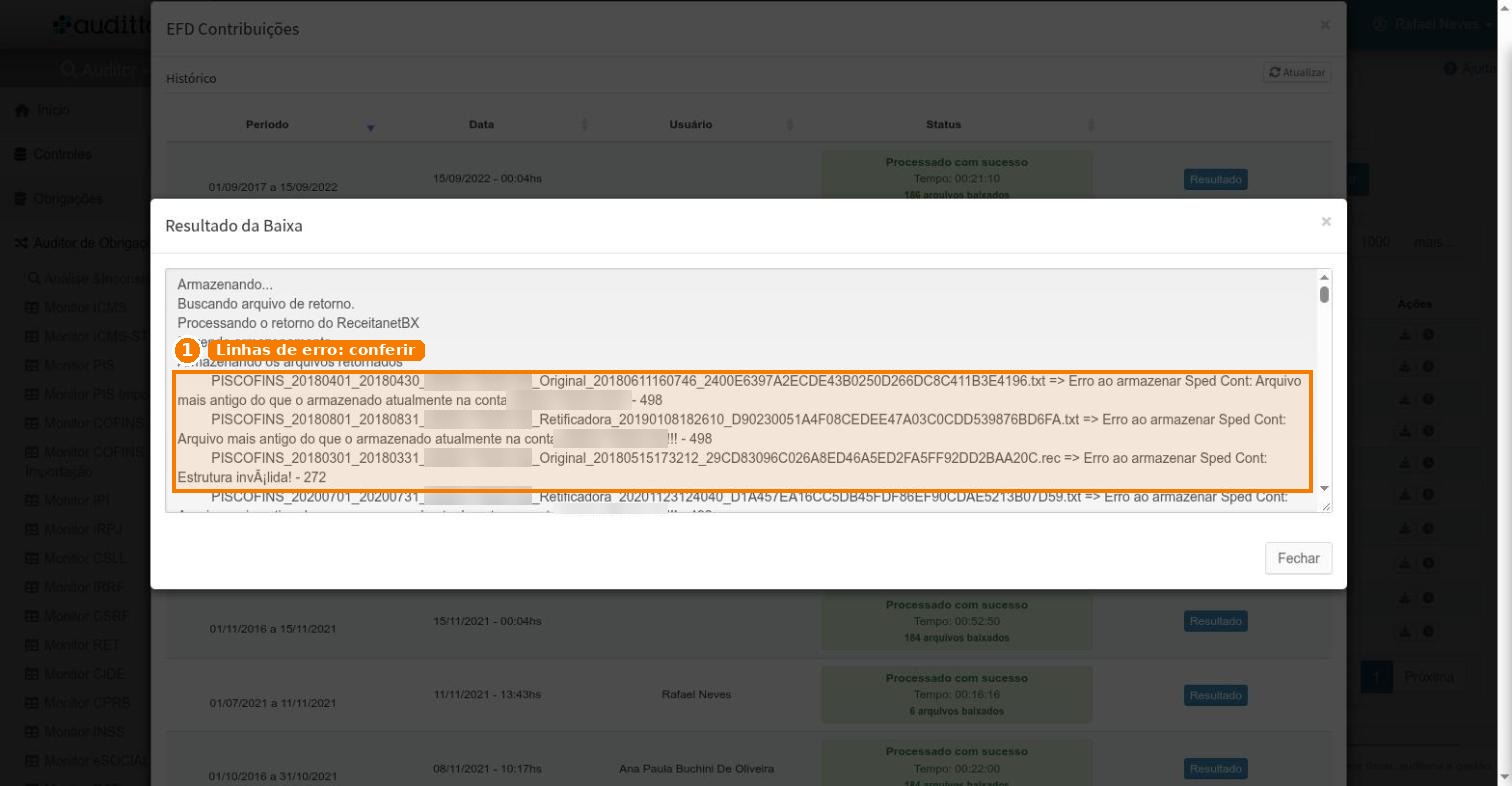Viewport: 1512px width, 786px height.
Task: Go to the Próxima page in pagination
Action: (x=1429, y=677)
